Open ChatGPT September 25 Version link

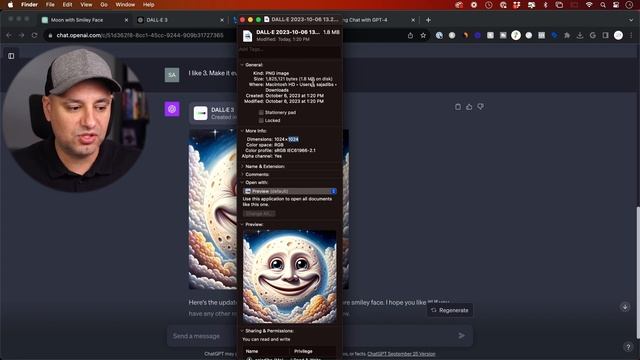401,354
